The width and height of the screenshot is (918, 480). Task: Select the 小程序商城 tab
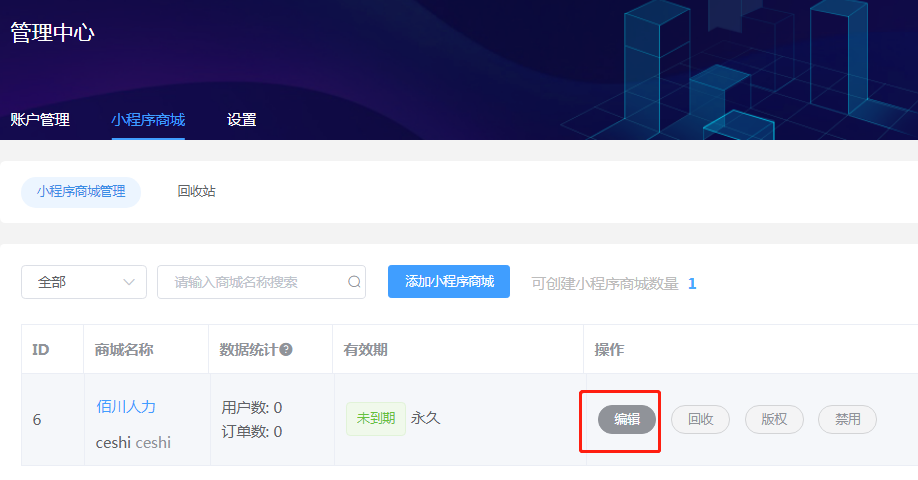point(148,120)
